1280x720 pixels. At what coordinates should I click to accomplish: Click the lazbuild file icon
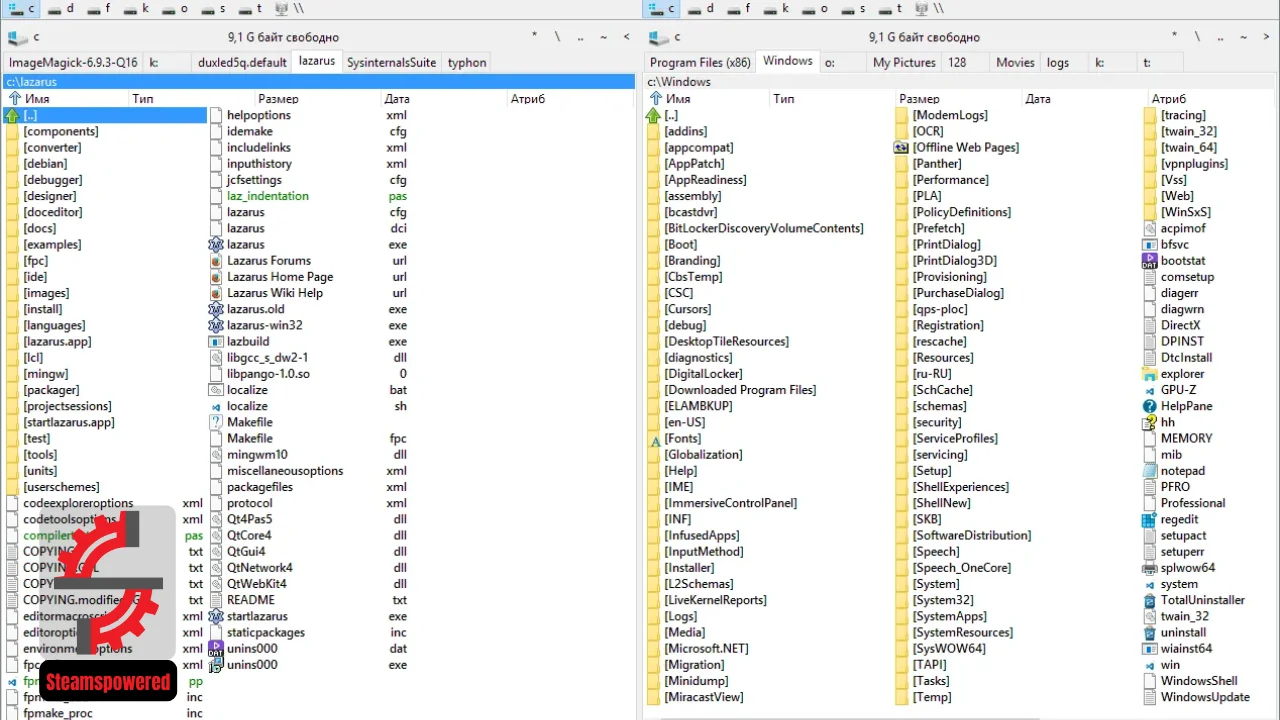click(x=216, y=341)
